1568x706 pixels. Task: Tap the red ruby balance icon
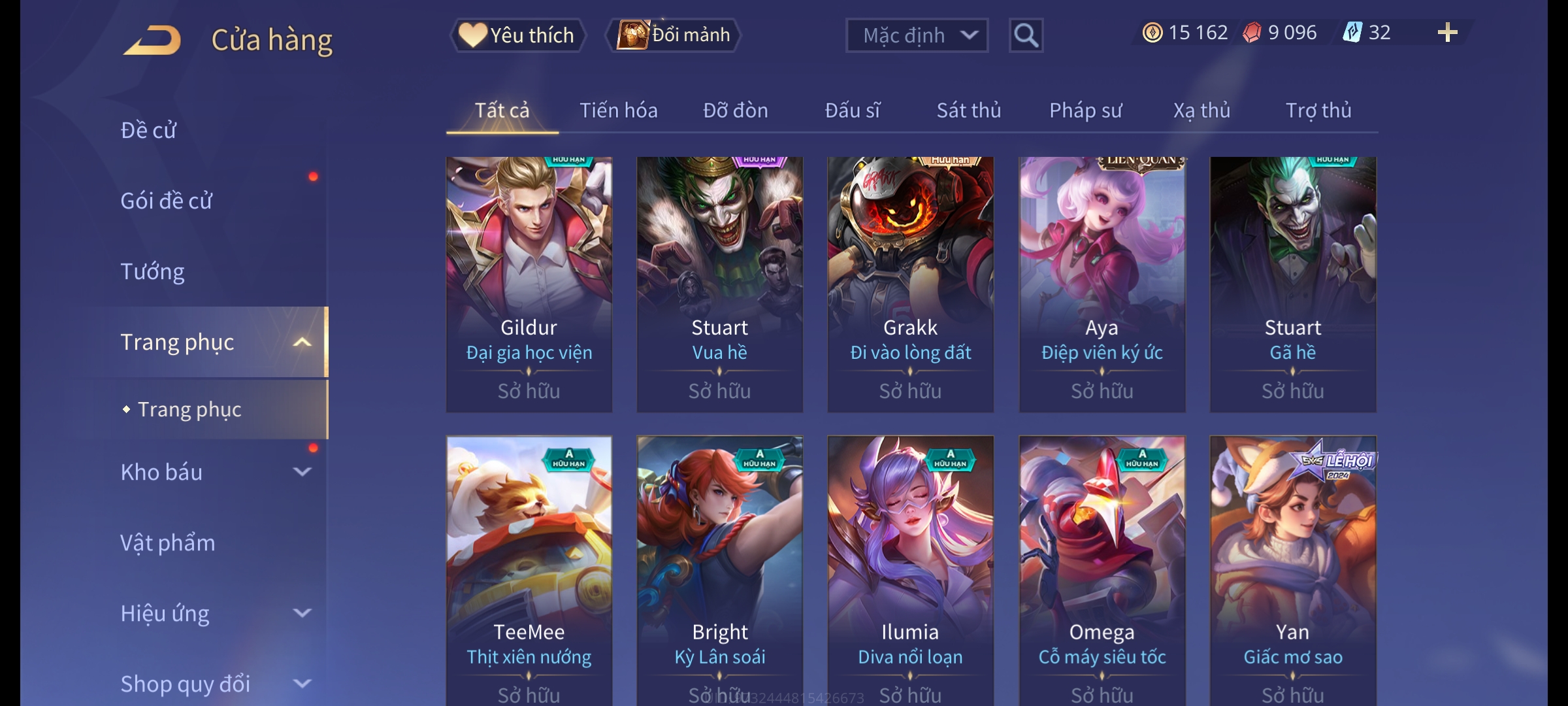pyautogui.click(x=1252, y=33)
